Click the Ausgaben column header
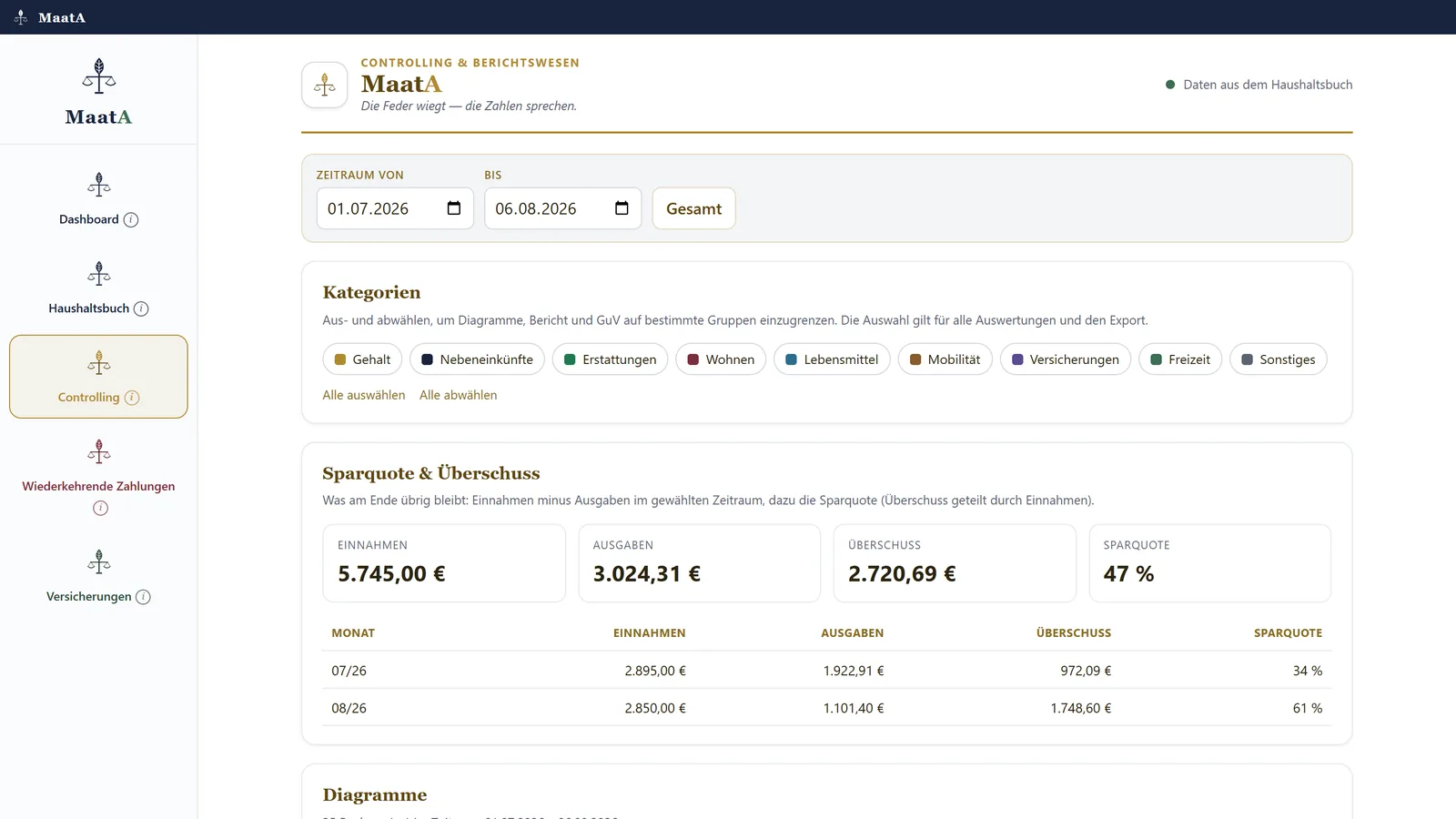The image size is (1456, 819). tap(852, 633)
